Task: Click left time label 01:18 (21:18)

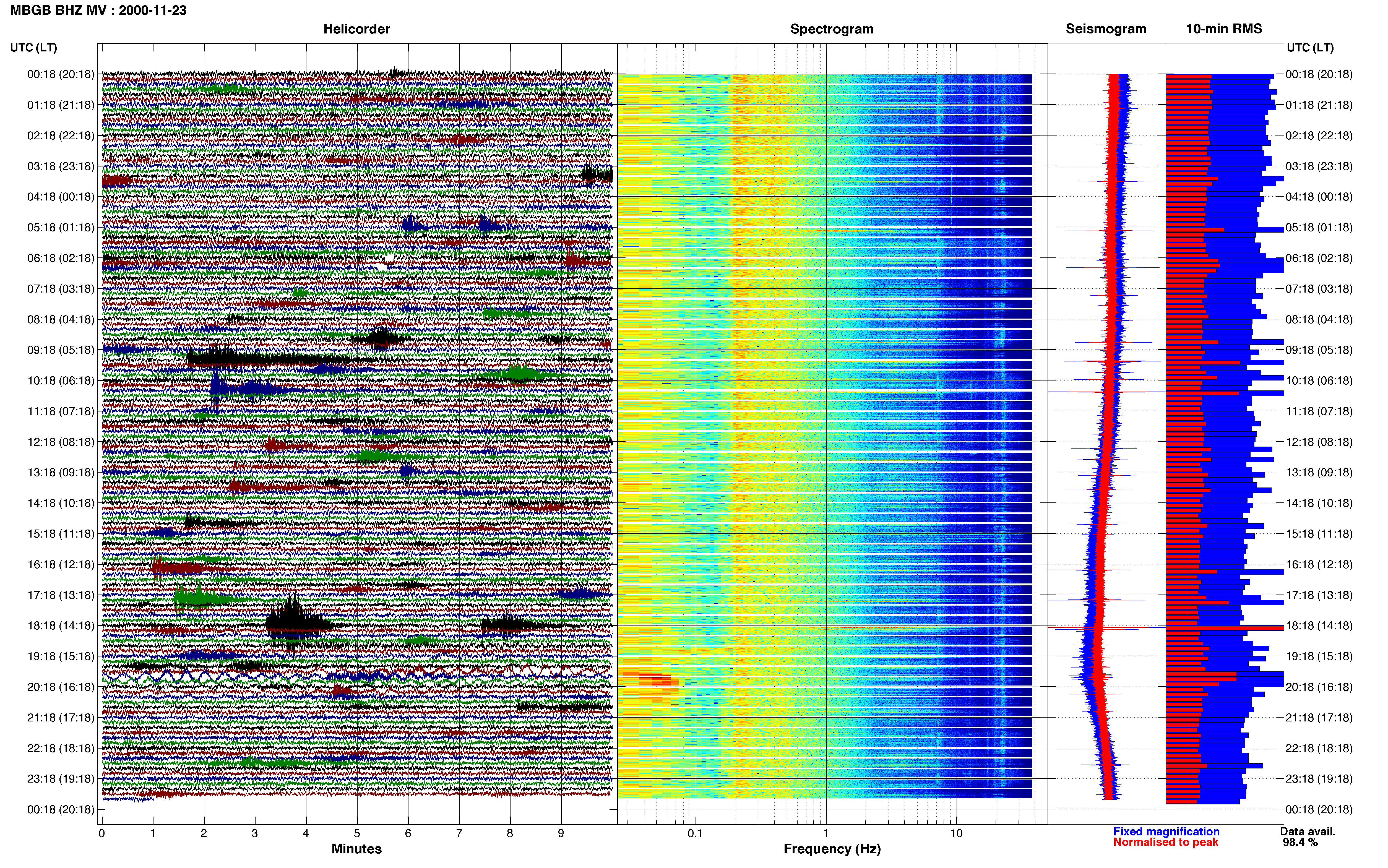Action: click(61, 105)
